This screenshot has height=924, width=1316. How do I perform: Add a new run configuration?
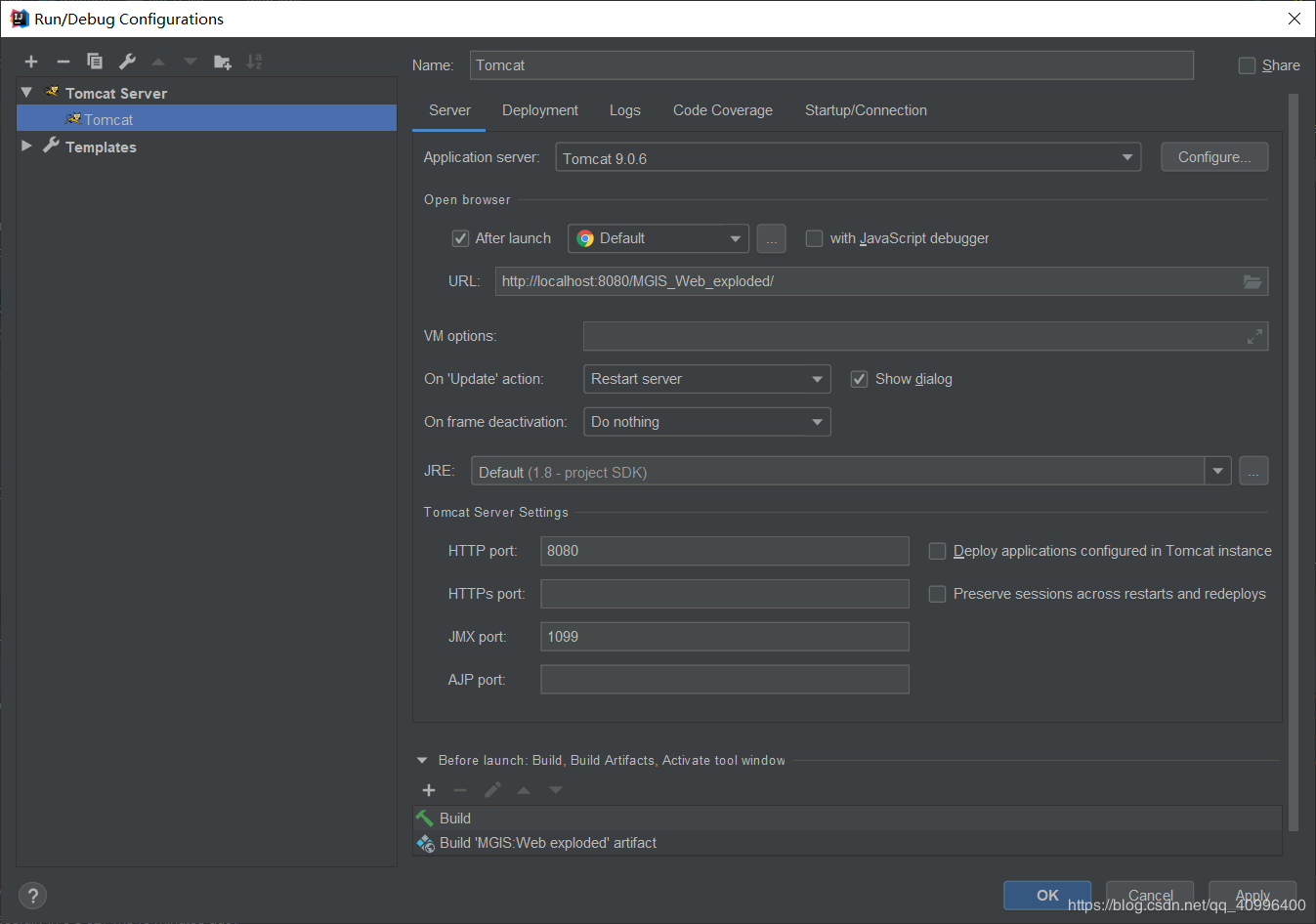click(31, 62)
